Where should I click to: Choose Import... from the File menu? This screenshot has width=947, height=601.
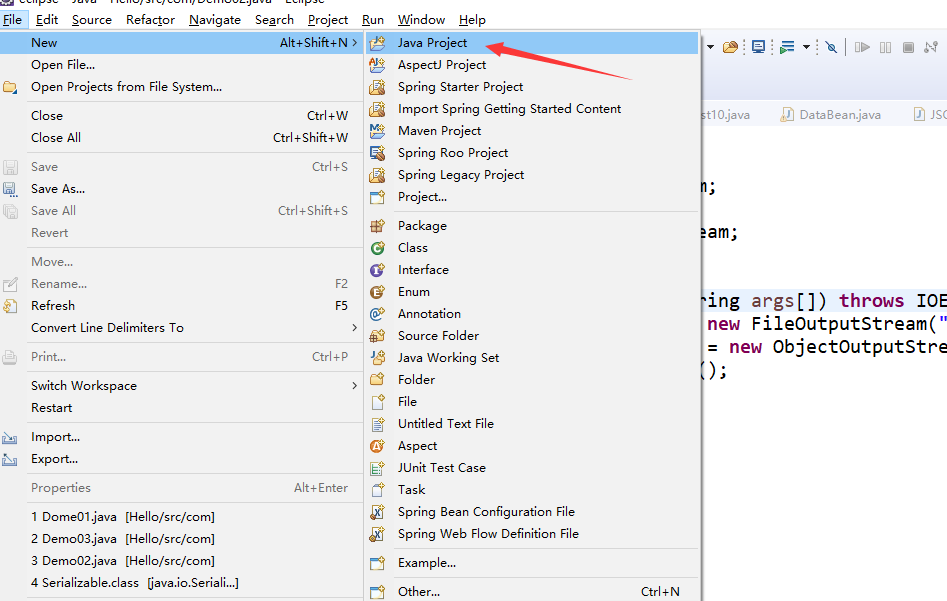[x=55, y=437]
